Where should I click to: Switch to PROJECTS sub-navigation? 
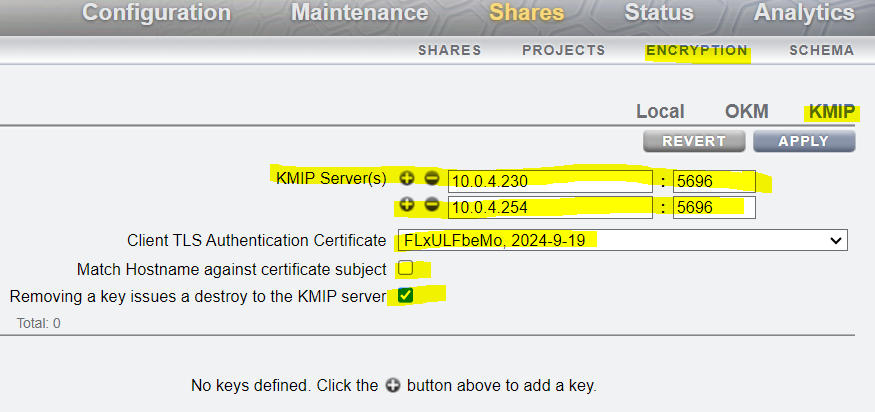pyautogui.click(x=564, y=50)
